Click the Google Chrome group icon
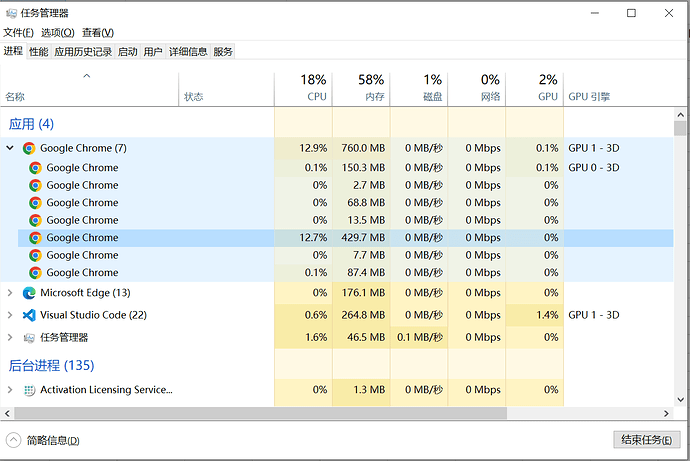Viewport: 690px width, 461px height. click(x=29, y=148)
